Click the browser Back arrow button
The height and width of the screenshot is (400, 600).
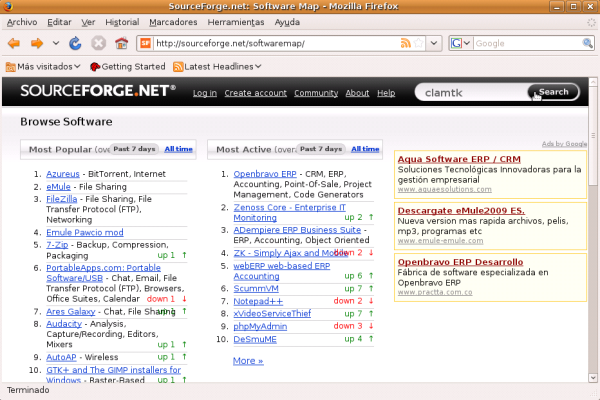(14, 43)
